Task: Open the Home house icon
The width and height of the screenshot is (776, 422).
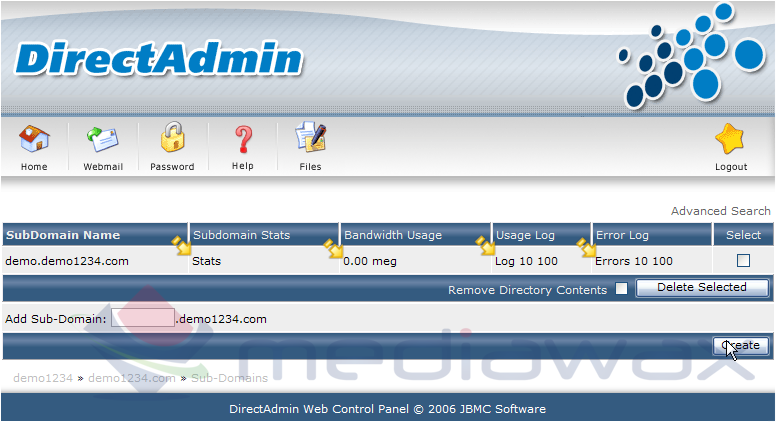Action: coord(34,139)
